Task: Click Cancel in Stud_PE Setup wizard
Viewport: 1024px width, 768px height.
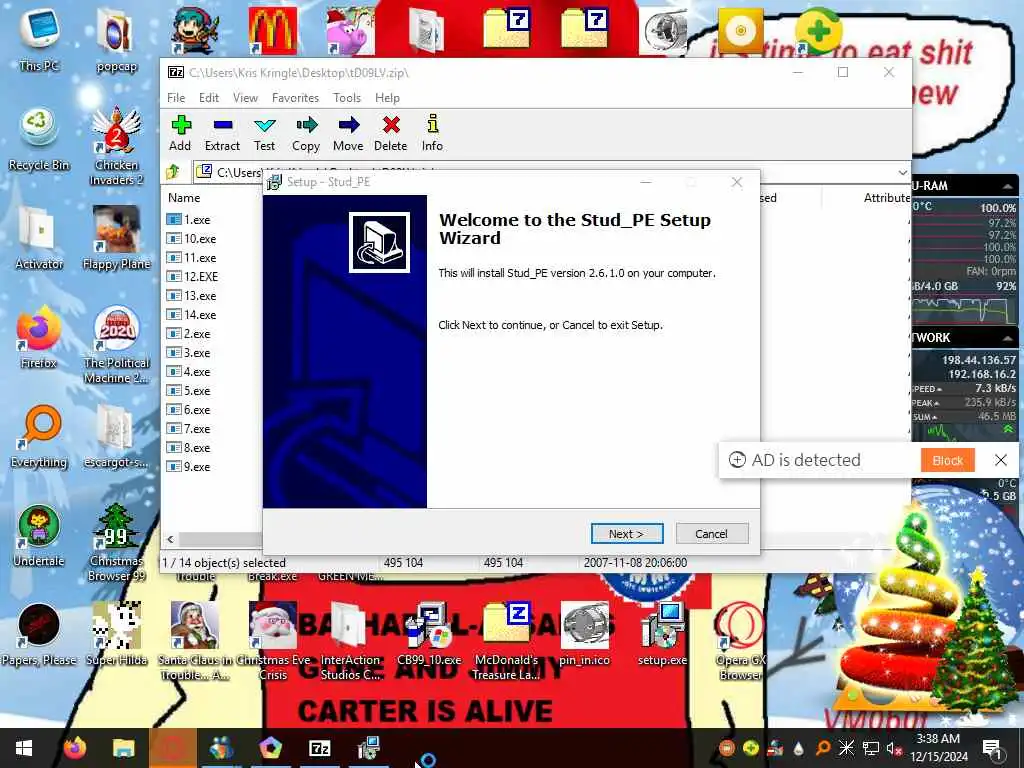Action: 712,534
